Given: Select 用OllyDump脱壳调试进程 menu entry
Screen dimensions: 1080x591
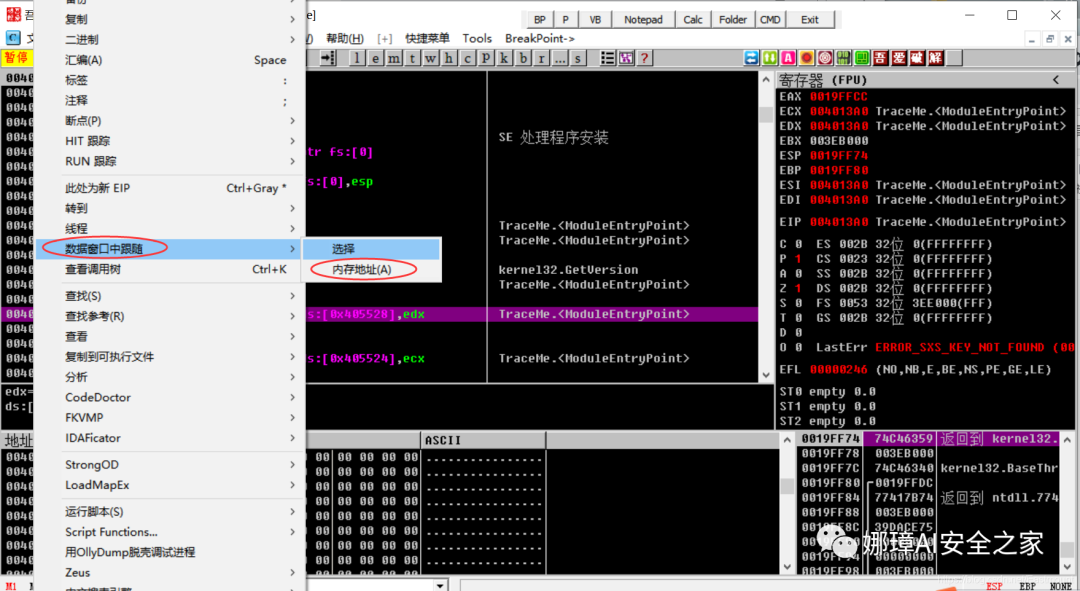Looking at the screenshot, I should (169, 552).
